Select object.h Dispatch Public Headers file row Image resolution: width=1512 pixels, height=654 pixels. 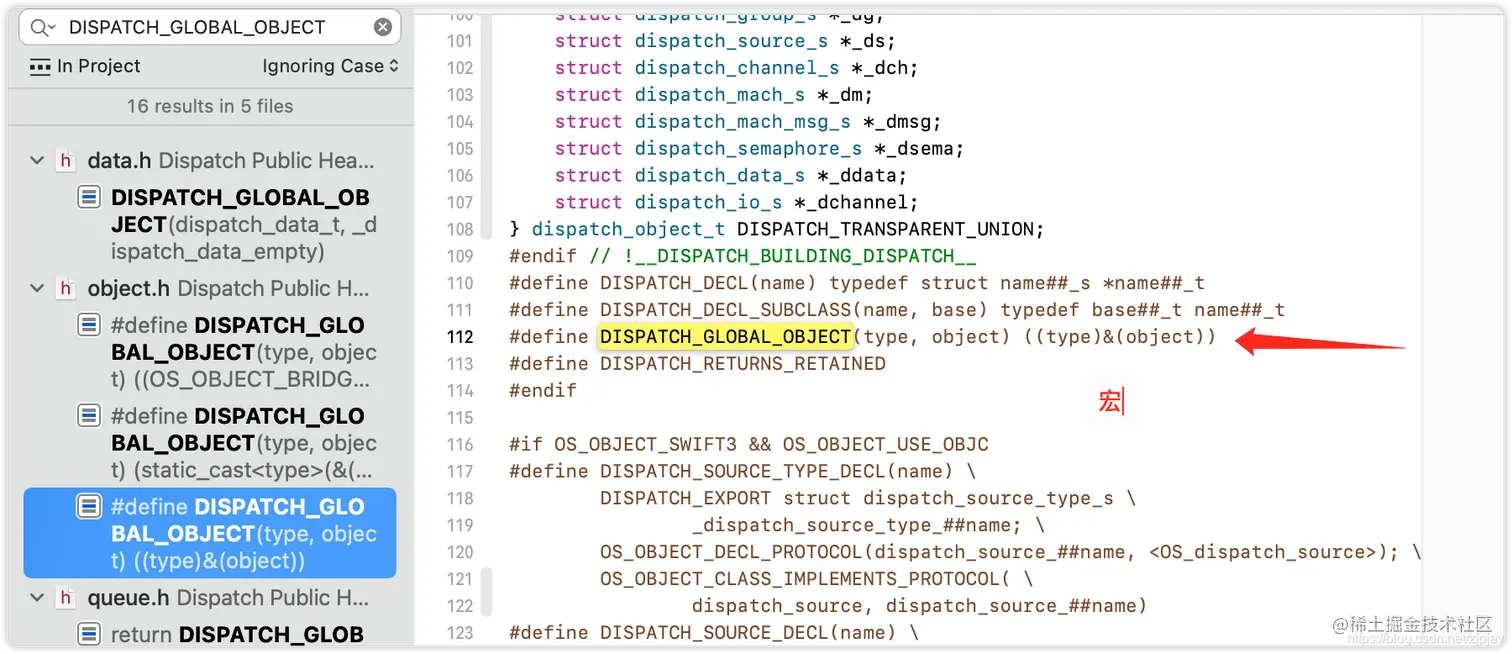[x=210, y=288]
